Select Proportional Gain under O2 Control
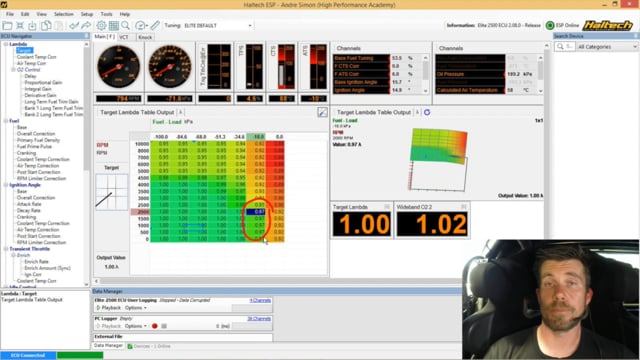 click(43, 82)
